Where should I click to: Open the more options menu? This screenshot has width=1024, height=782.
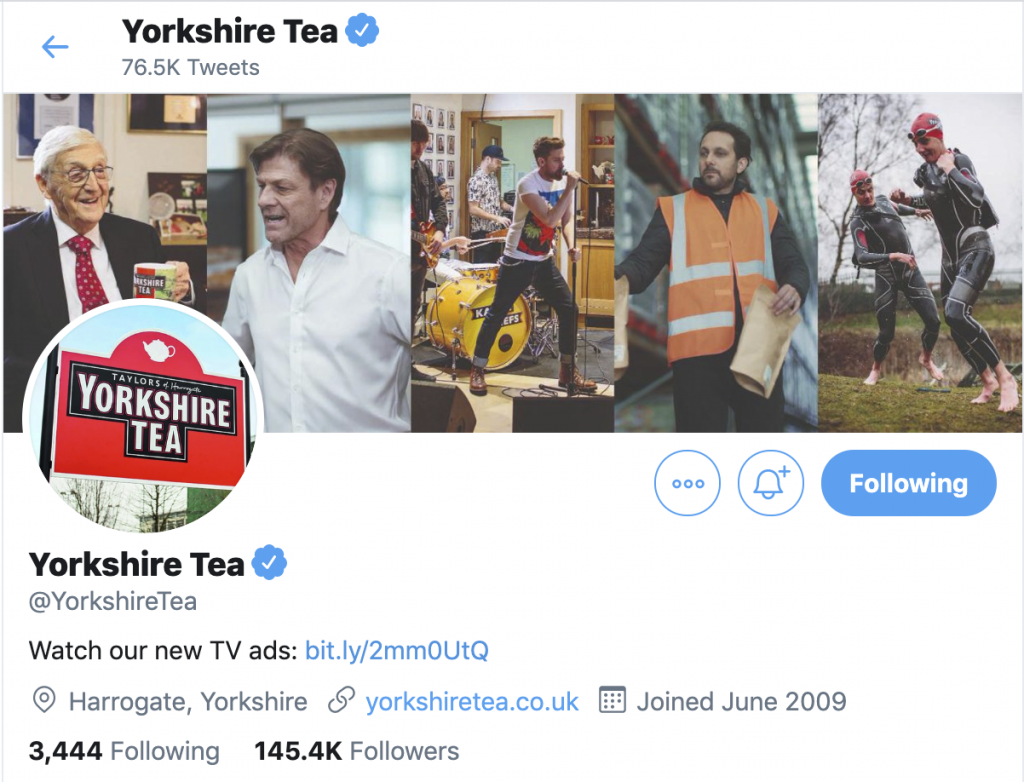[x=687, y=483]
